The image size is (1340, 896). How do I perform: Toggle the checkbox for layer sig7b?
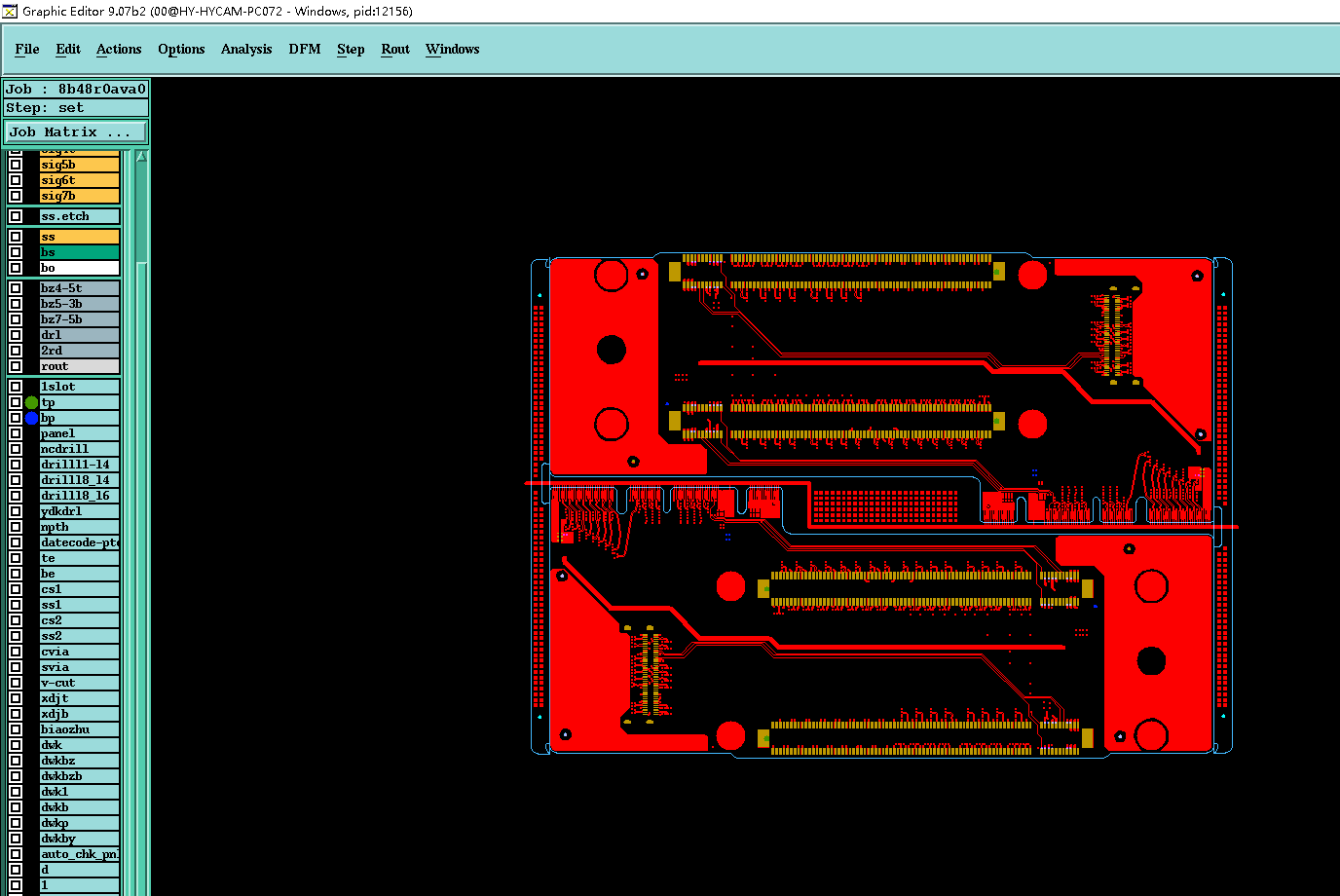pos(16,196)
